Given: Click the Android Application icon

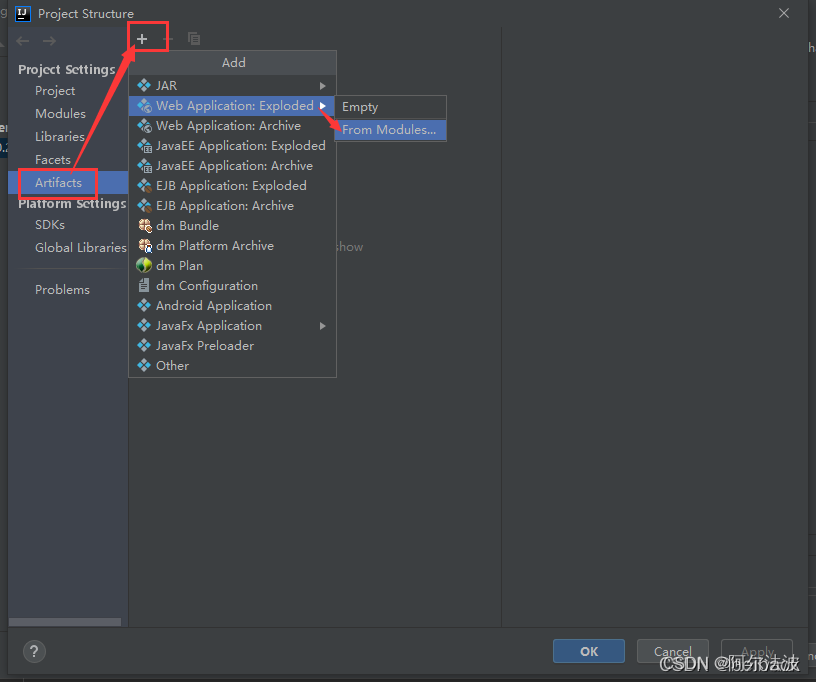Looking at the screenshot, I should [144, 305].
